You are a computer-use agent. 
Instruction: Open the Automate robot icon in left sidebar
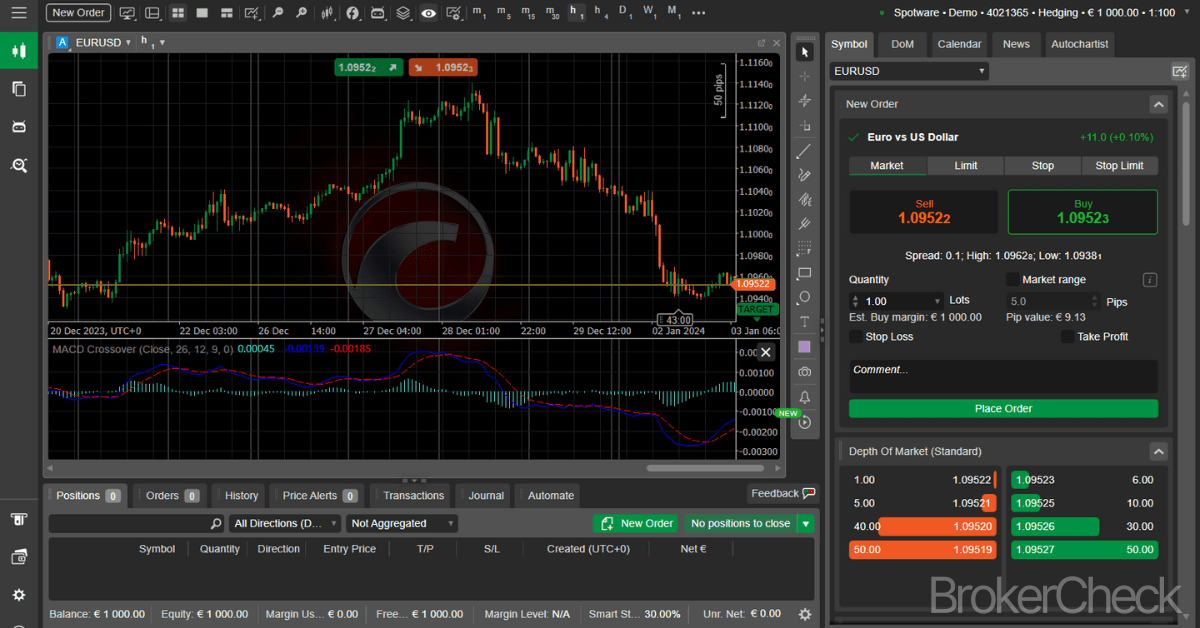pos(18,127)
